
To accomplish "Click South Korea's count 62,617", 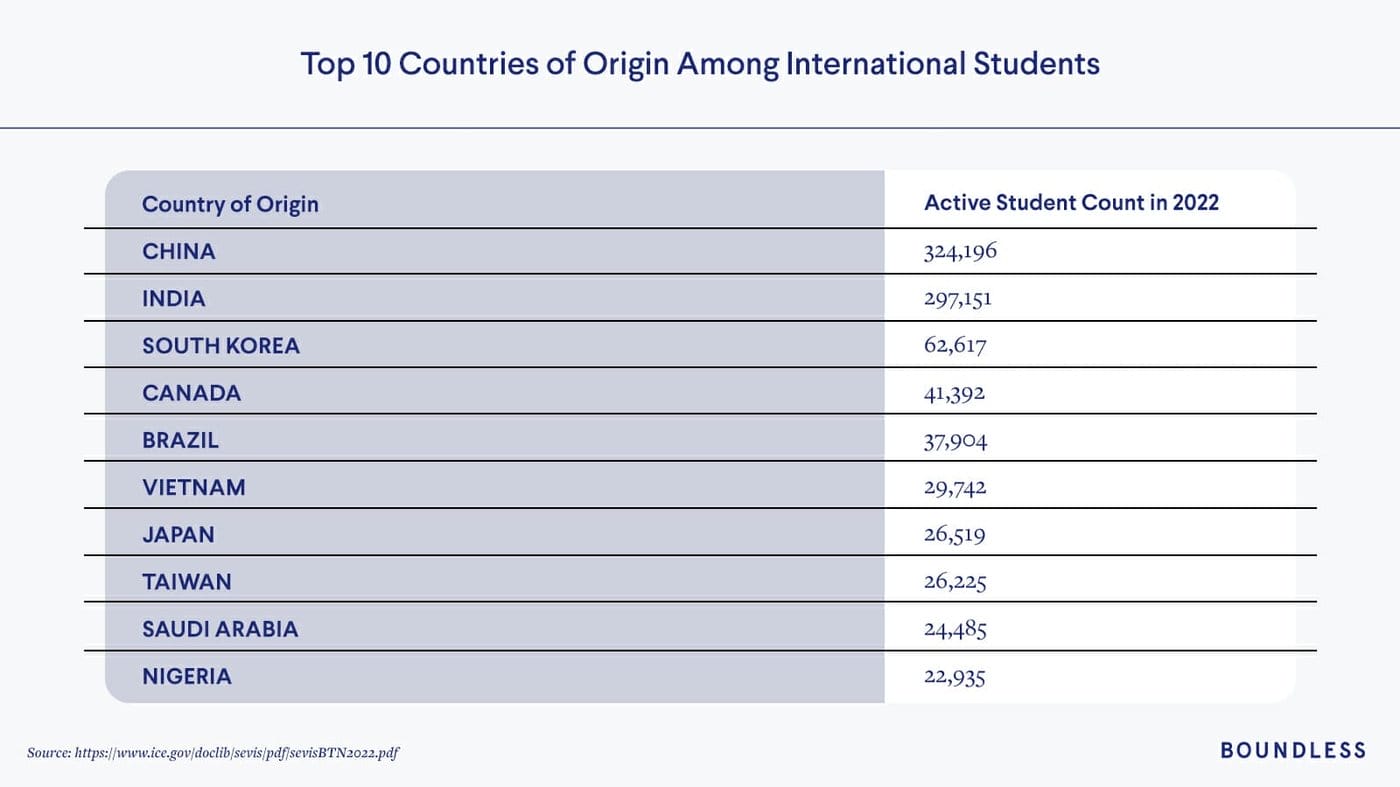I will [x=955, y=345].
